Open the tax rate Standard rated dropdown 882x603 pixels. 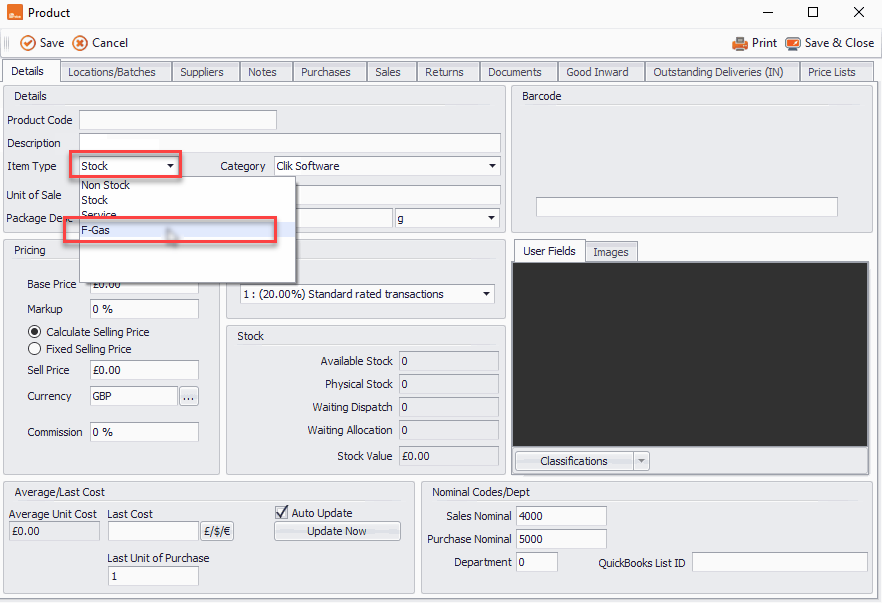(486, 294)
